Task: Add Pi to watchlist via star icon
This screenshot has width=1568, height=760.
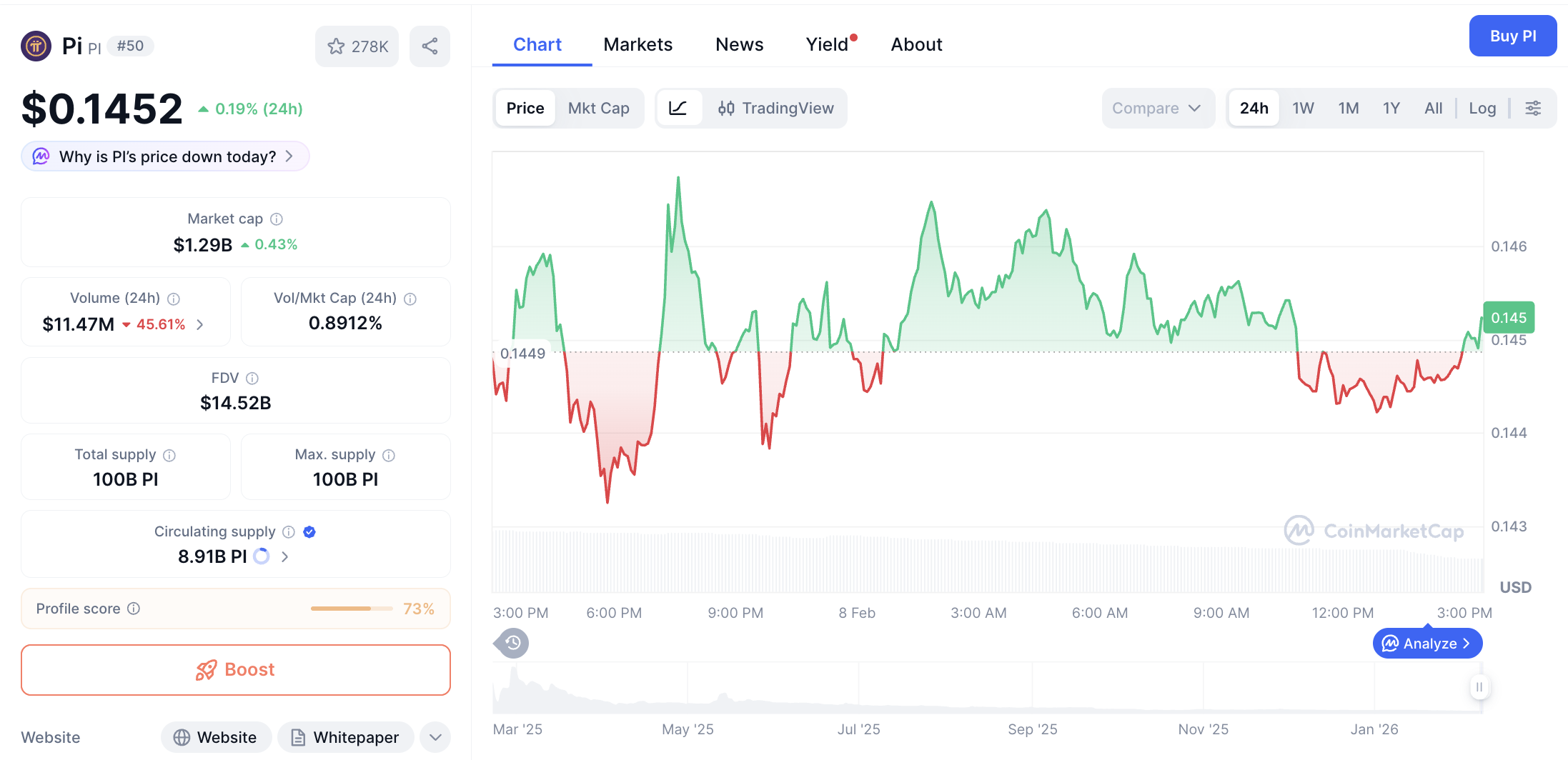Action: [x=336, y=46]
